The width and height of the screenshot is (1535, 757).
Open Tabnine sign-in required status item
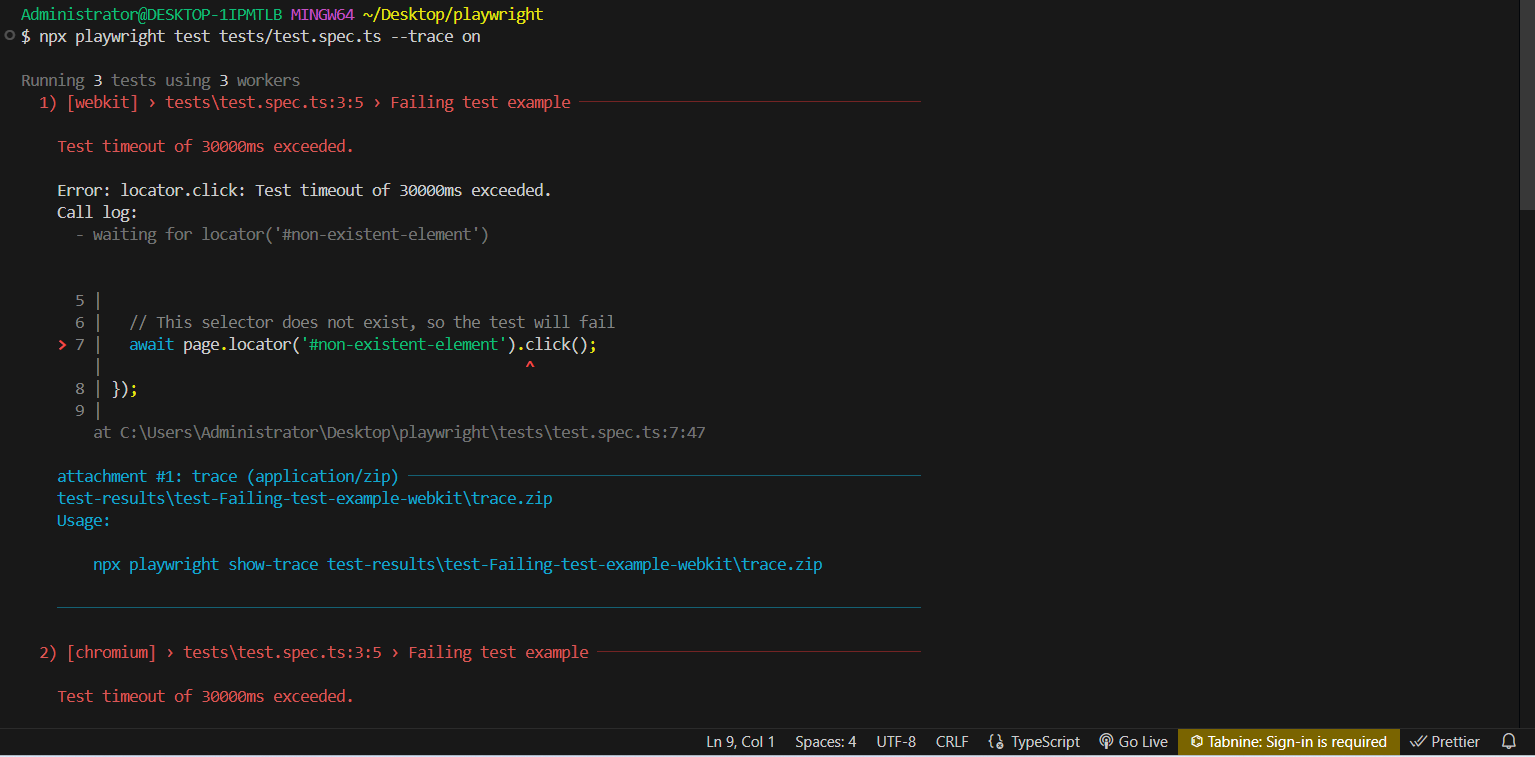[x=1288, y=741]
